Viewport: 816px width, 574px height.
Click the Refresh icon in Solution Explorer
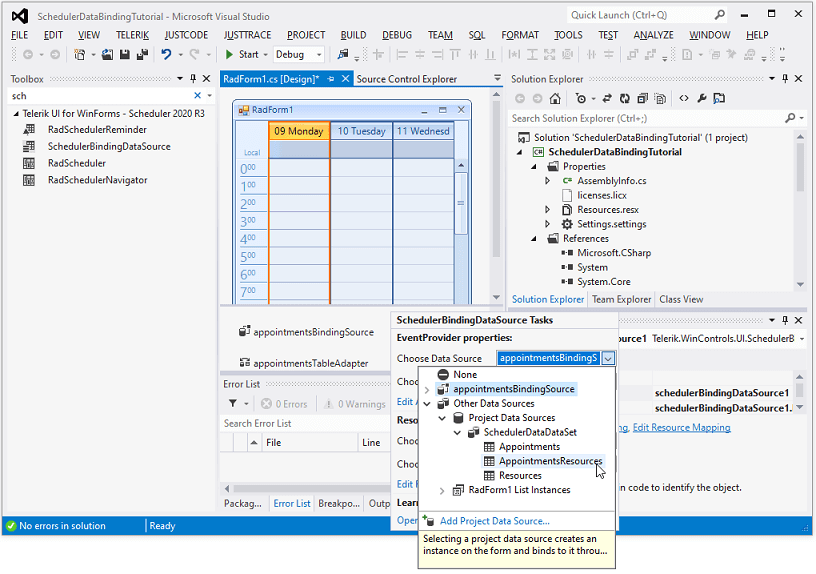[624, 98]
